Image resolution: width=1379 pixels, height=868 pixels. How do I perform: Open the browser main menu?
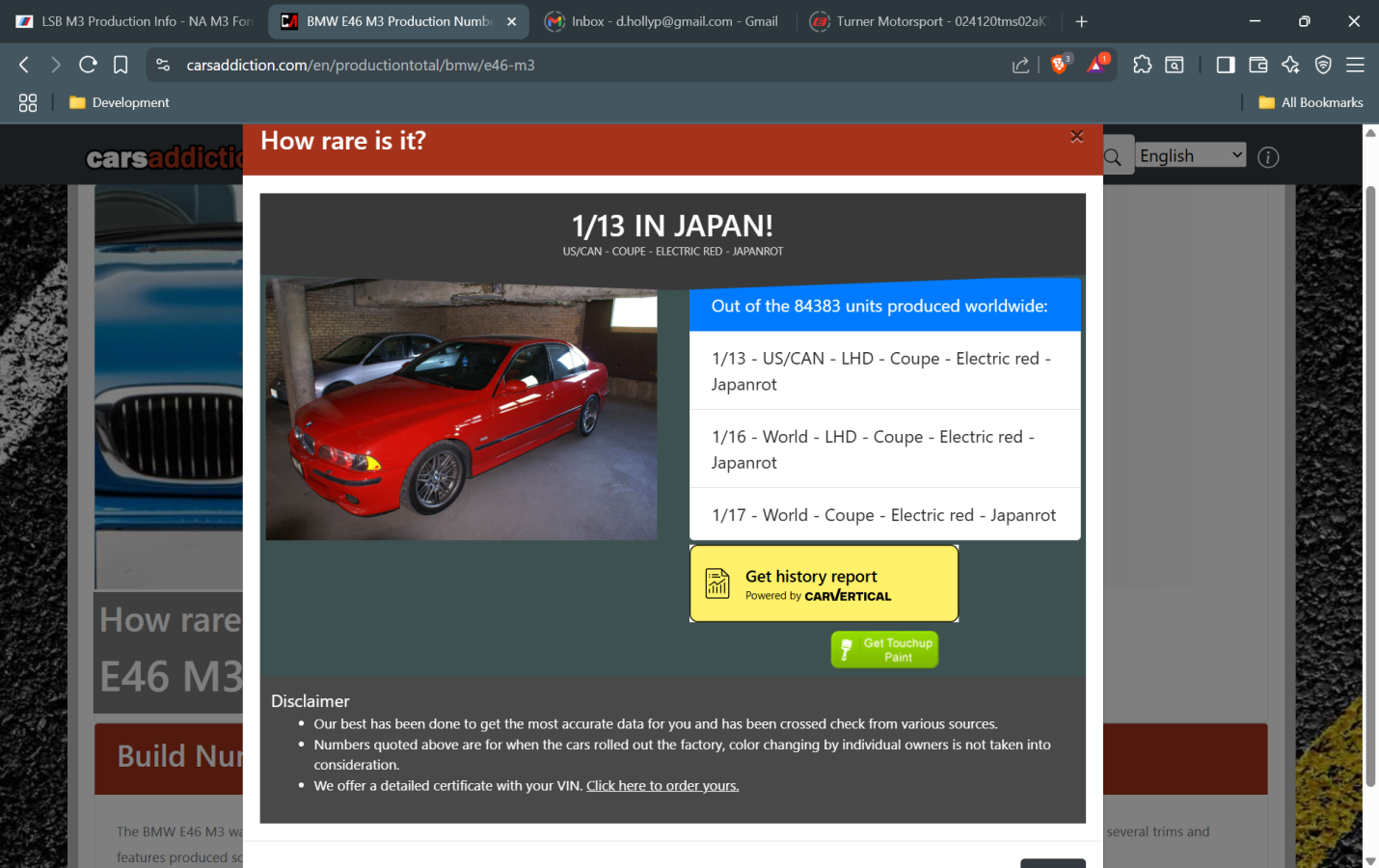[1355, 65]
